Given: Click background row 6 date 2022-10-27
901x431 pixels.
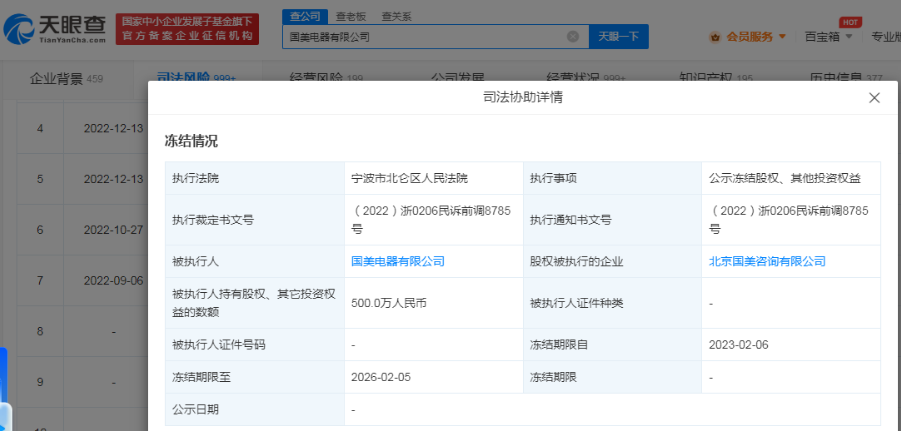Looking at the screenshot, I should point(113,230).
